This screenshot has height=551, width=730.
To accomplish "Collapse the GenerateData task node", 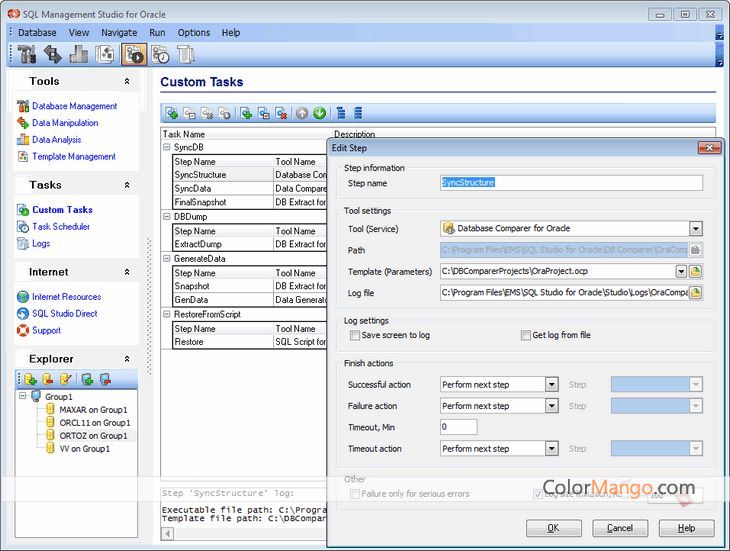I will [167, 258].
